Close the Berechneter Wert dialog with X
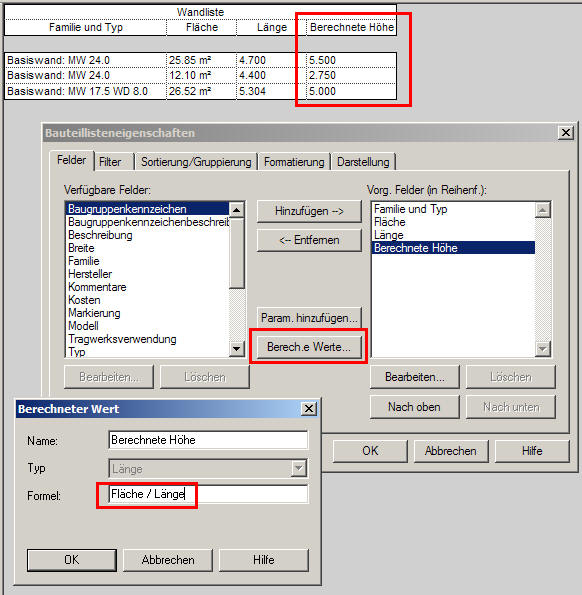The width and height of the screenshot is (582, 595). (309, 409)
